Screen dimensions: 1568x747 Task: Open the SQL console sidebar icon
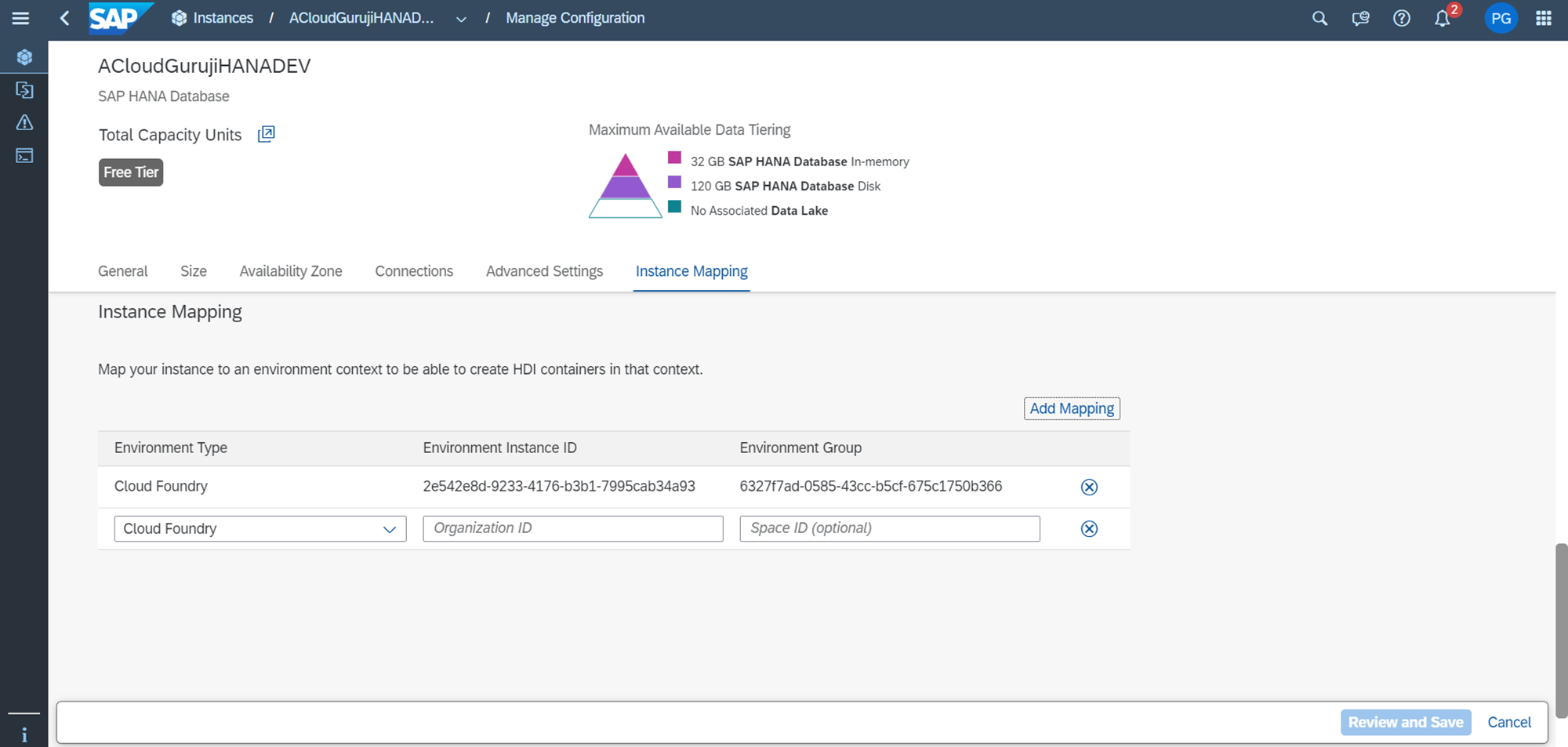point(24,156)
